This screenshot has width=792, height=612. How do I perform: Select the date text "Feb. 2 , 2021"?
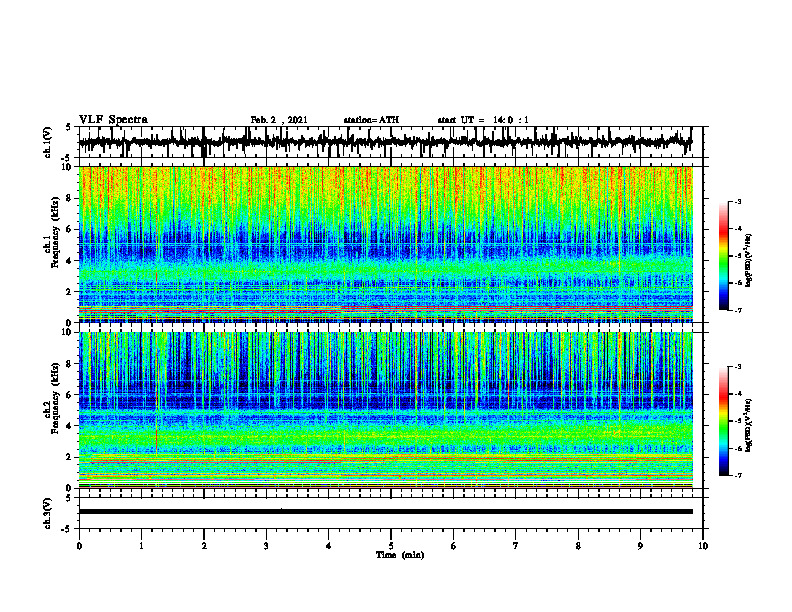tap(279, 120)
